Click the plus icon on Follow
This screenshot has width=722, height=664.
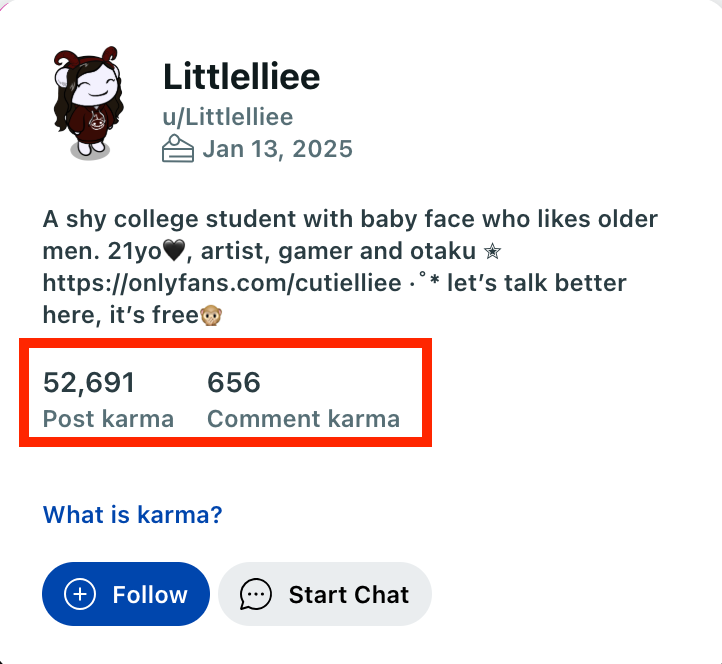tap(79, 594)
